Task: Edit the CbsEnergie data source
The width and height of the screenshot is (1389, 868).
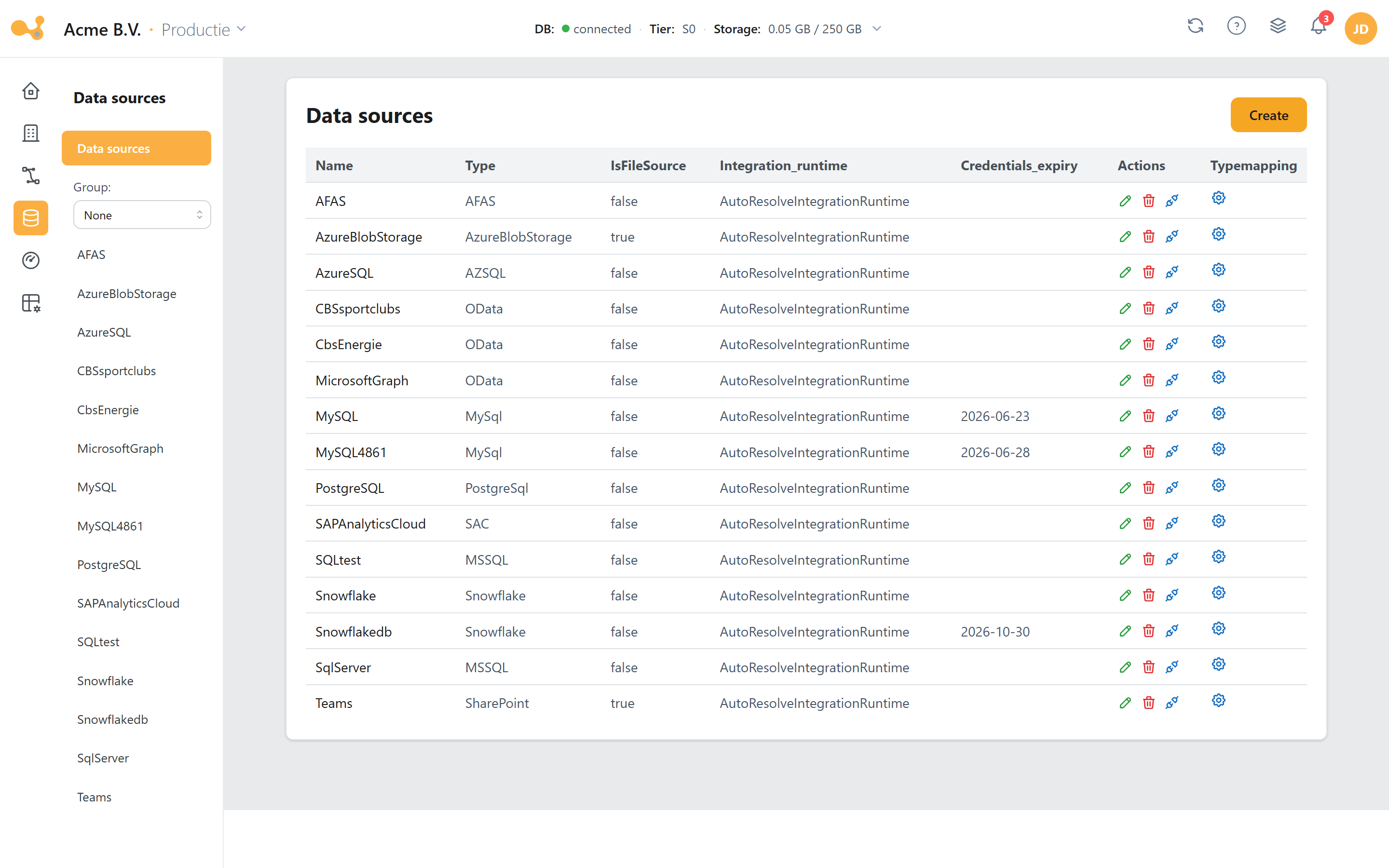Action: click(1125, 344)
